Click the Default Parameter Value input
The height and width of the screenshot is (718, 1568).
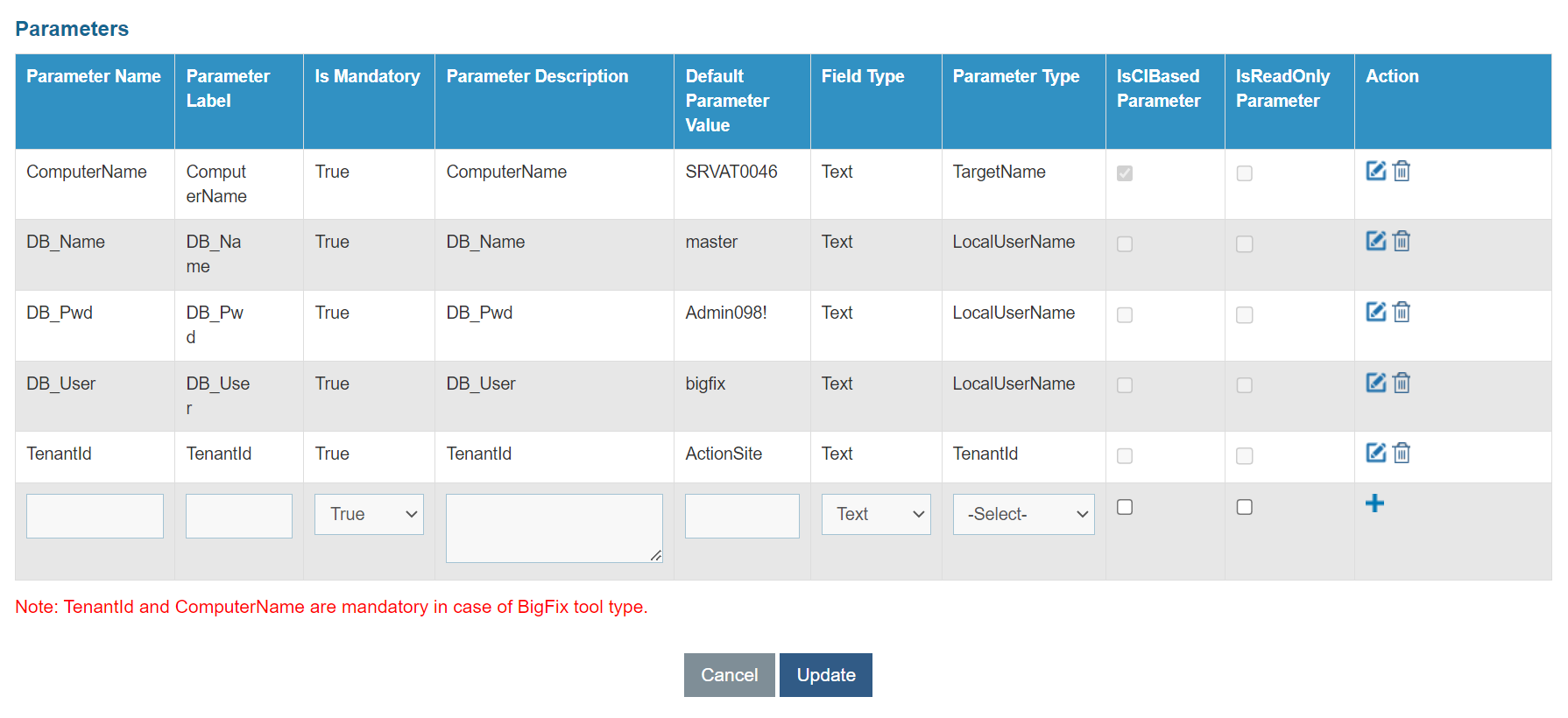pos(742,516)
